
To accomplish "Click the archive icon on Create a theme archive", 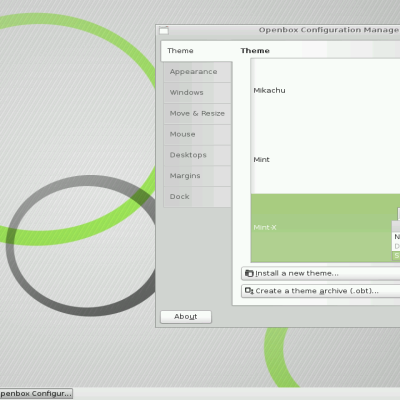I will point(249,291).
